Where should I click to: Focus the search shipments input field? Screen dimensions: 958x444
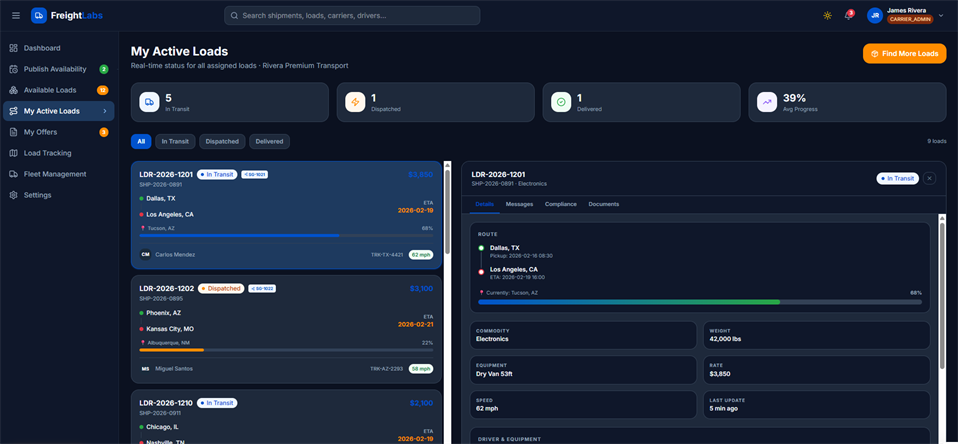tap(352, 15)
